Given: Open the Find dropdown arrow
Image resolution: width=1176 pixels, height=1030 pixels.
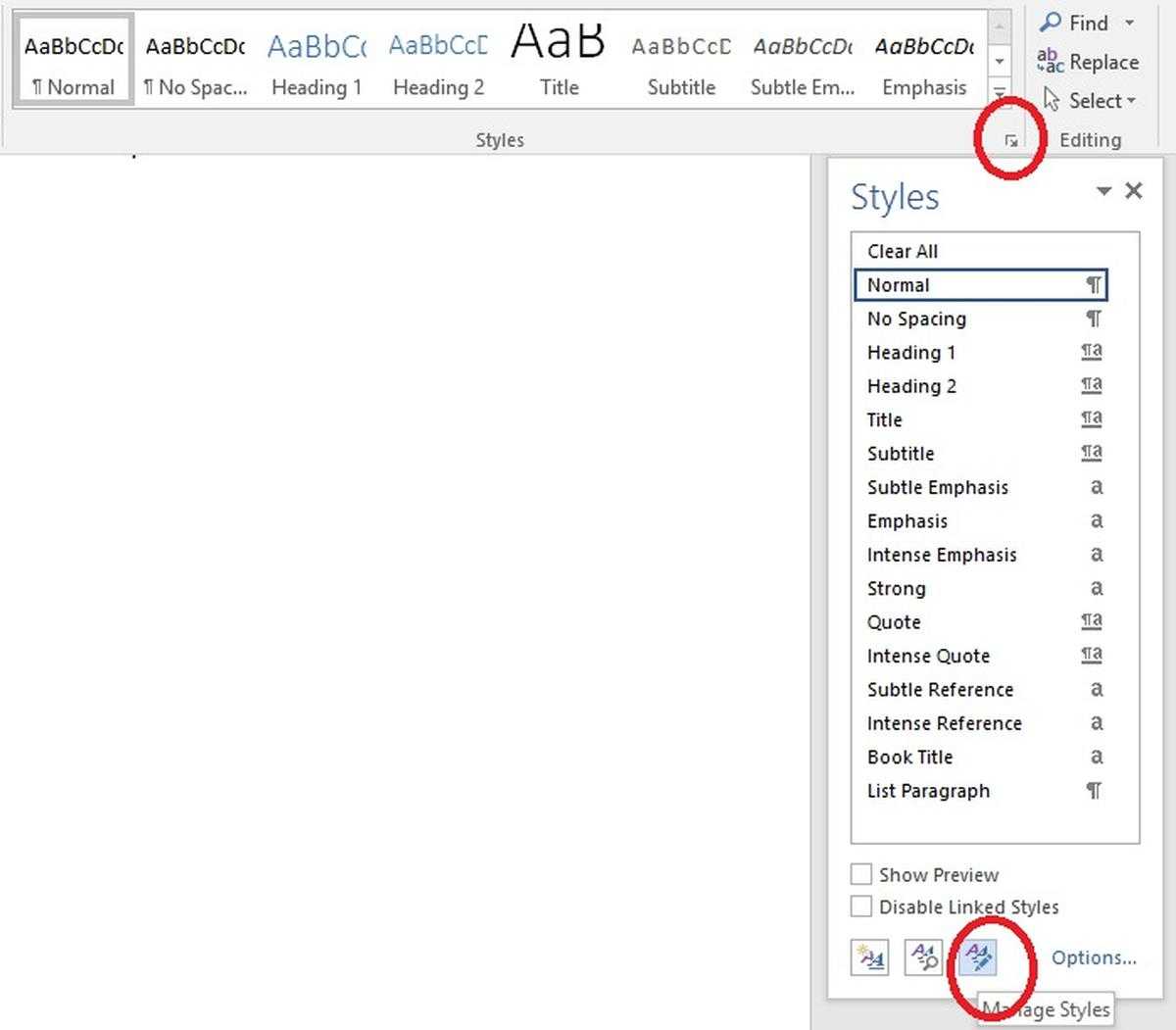Looking at the screenshot, I should tap(1129, 23).
